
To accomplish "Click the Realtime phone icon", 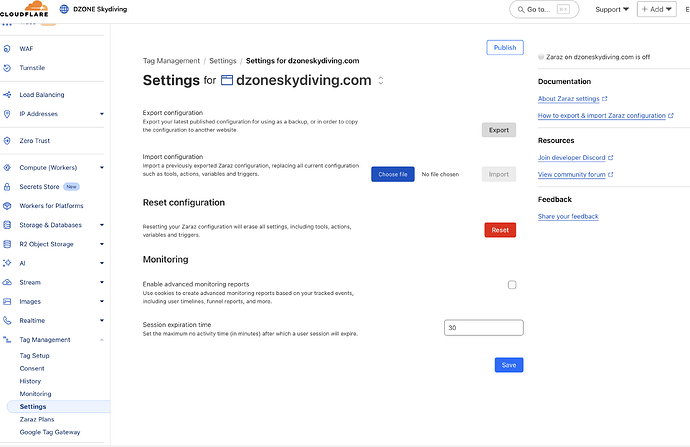I will pyautogui.click(x=7, y=321).
